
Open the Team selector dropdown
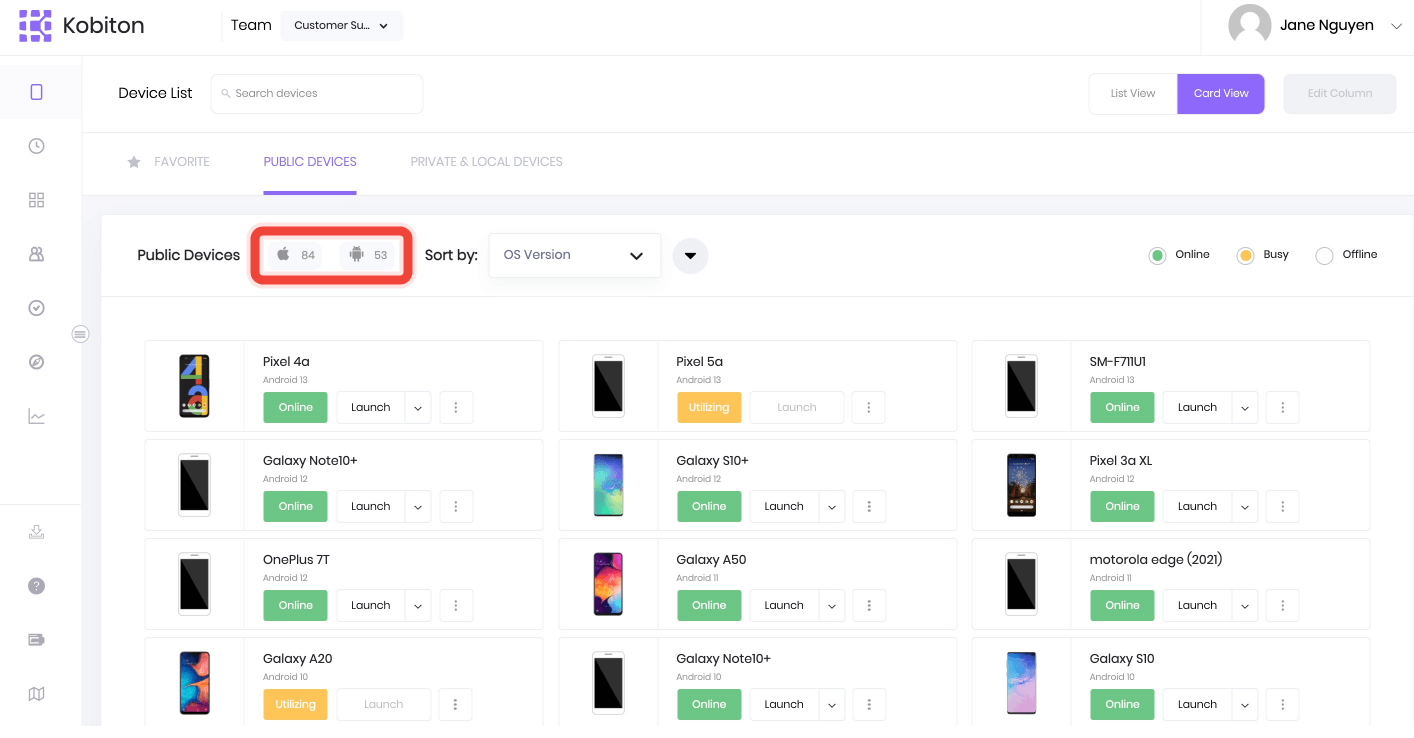click(341, 26)
